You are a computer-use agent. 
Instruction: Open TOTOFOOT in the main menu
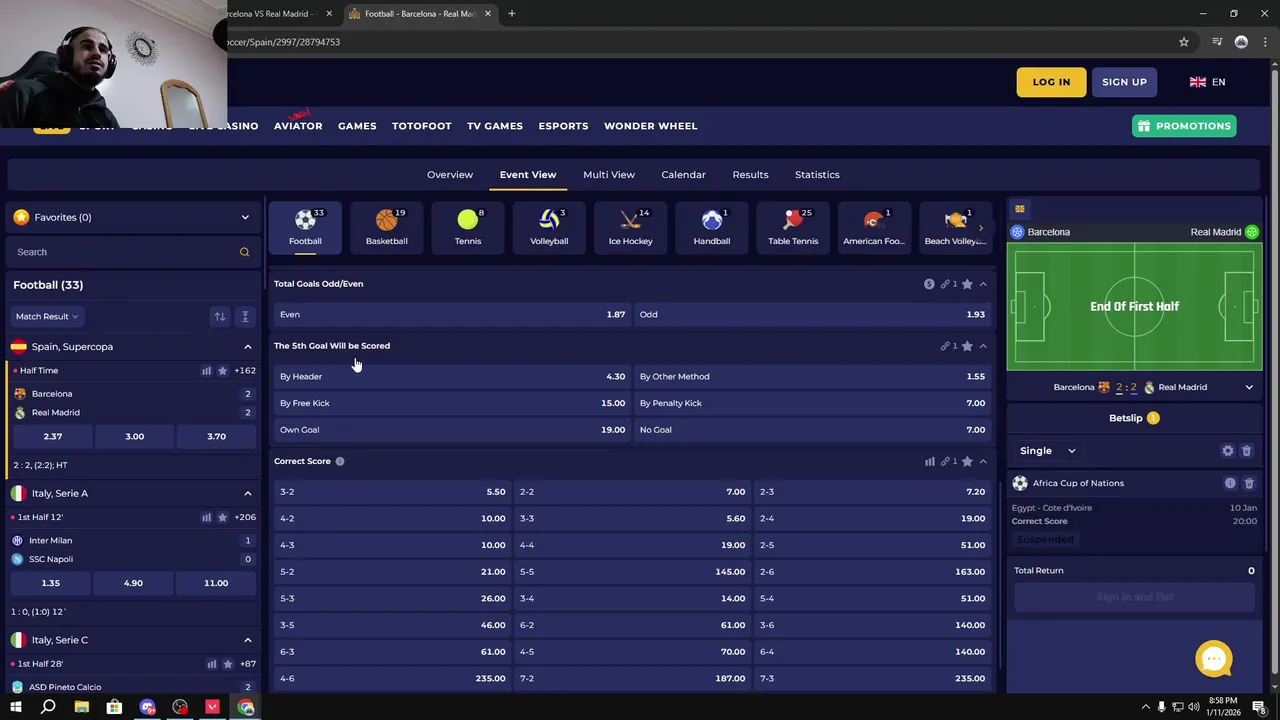click(421, 126)
